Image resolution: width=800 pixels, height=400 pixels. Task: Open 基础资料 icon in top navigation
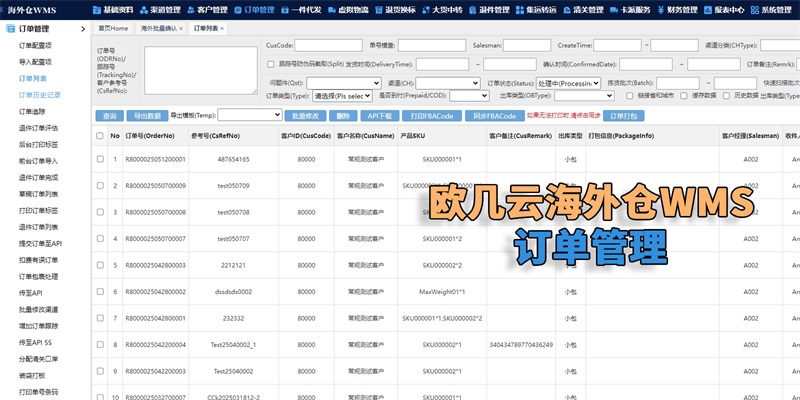[97, 10]
